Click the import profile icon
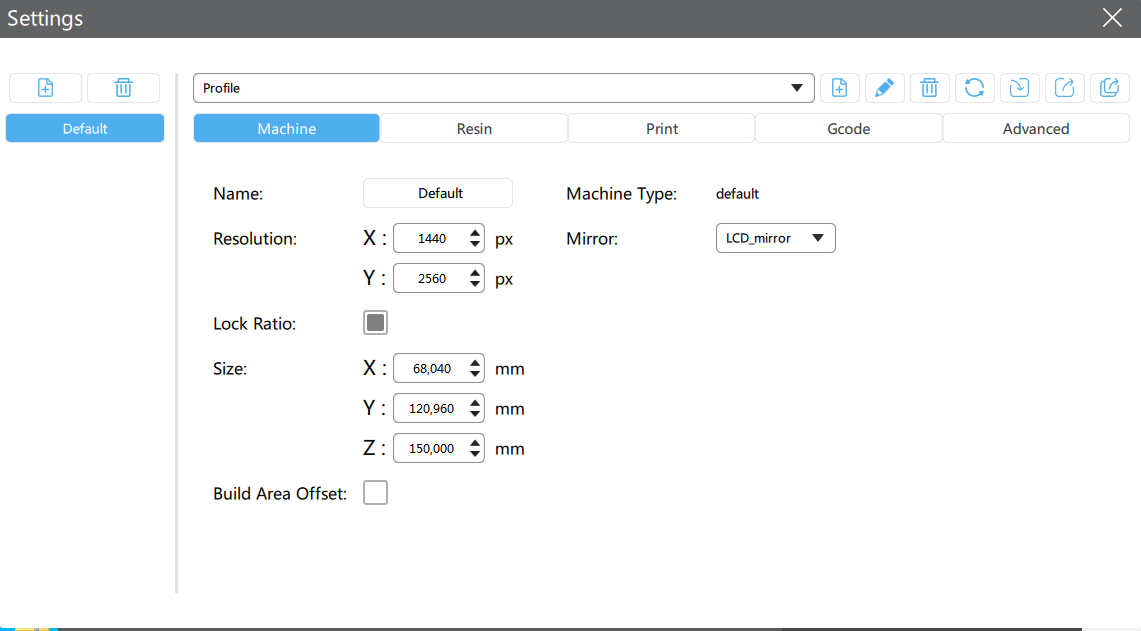1141x631 pixels. click(x=1019, y=88)
